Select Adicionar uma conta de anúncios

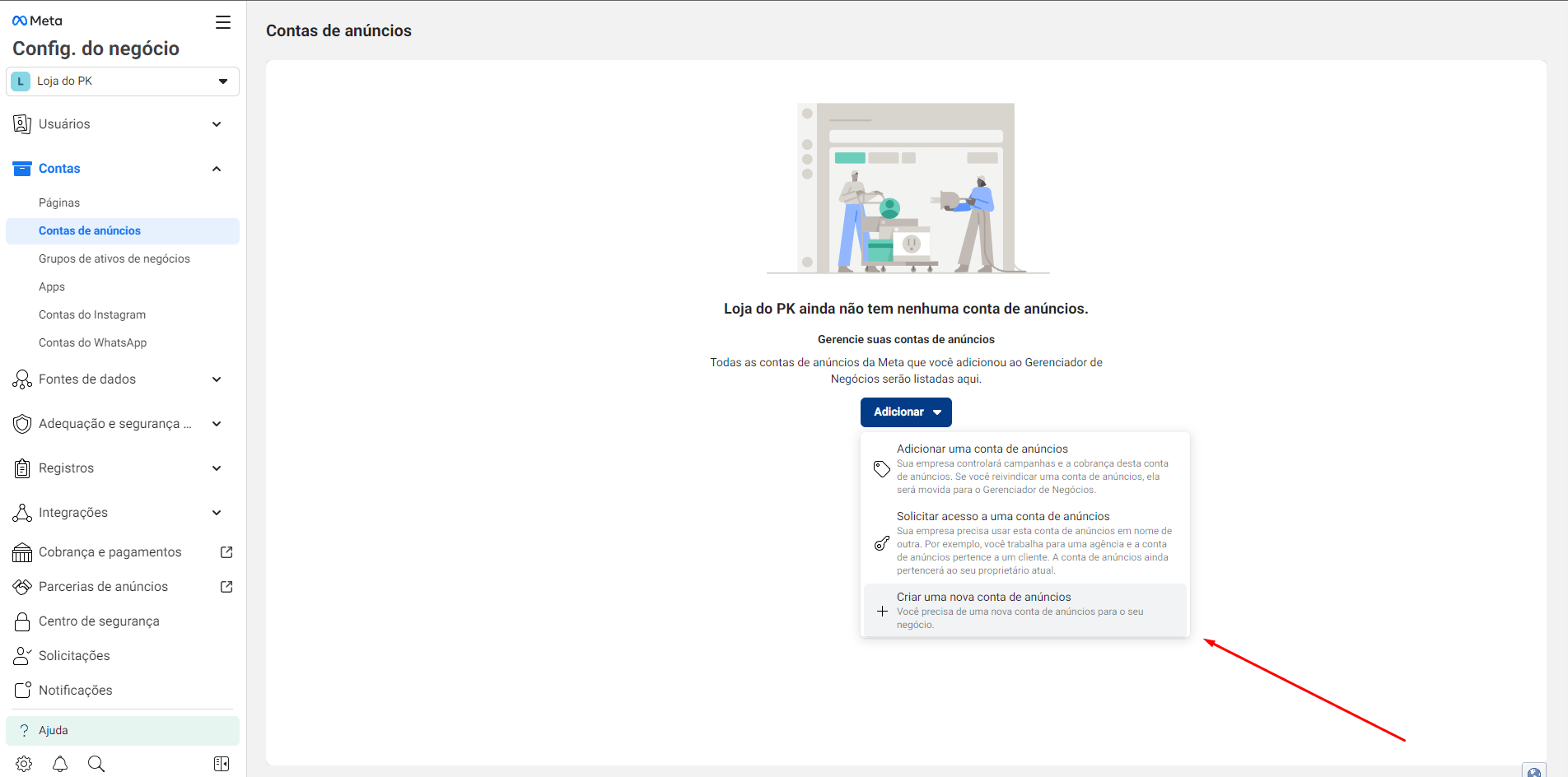coord(1025,468)
